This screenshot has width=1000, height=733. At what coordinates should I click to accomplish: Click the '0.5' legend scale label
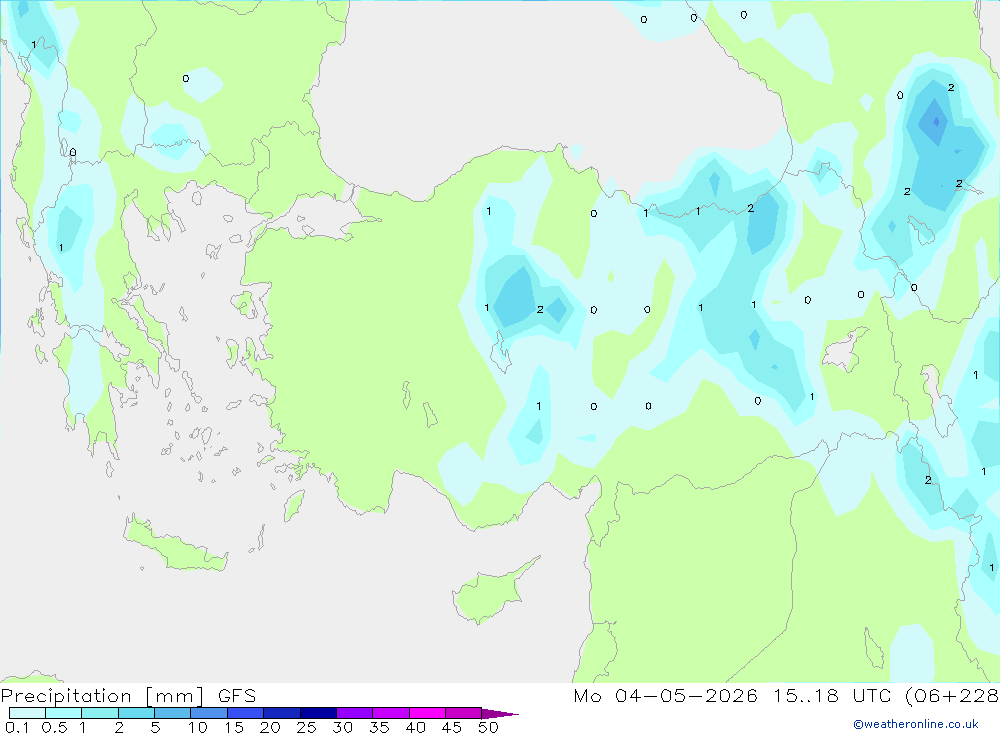[x=54, y=727]
